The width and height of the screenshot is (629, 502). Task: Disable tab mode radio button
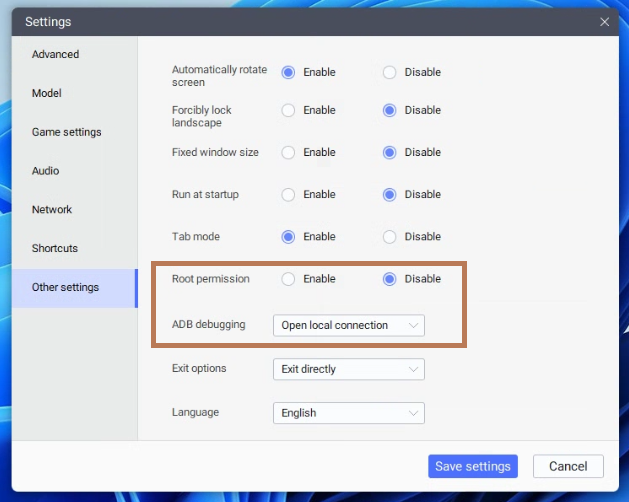coord(390,237)
